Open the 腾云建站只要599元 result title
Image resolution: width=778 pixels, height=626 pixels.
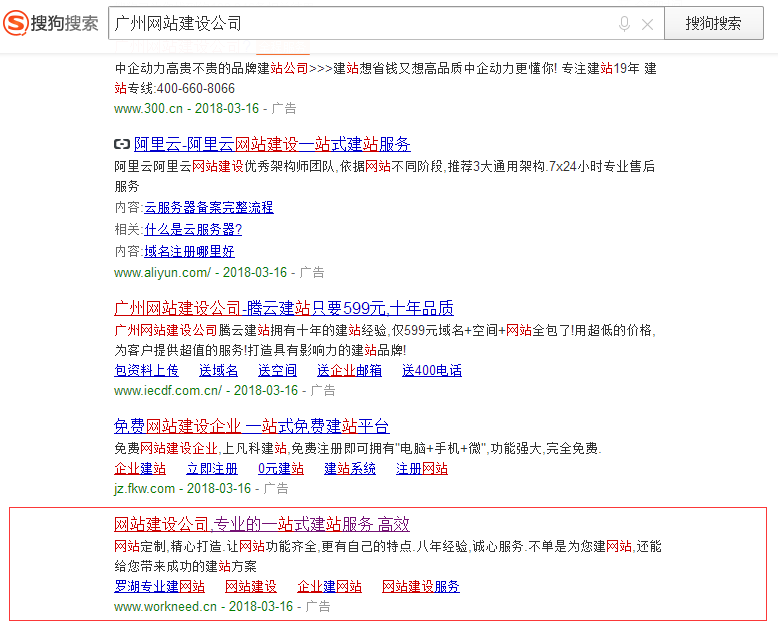click(284, 308)
